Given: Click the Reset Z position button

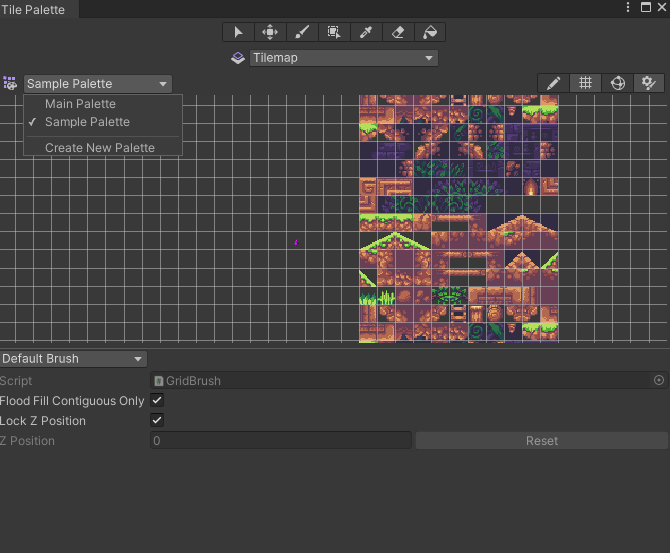Looking at the screenshot, I should (x=542, y=441).
